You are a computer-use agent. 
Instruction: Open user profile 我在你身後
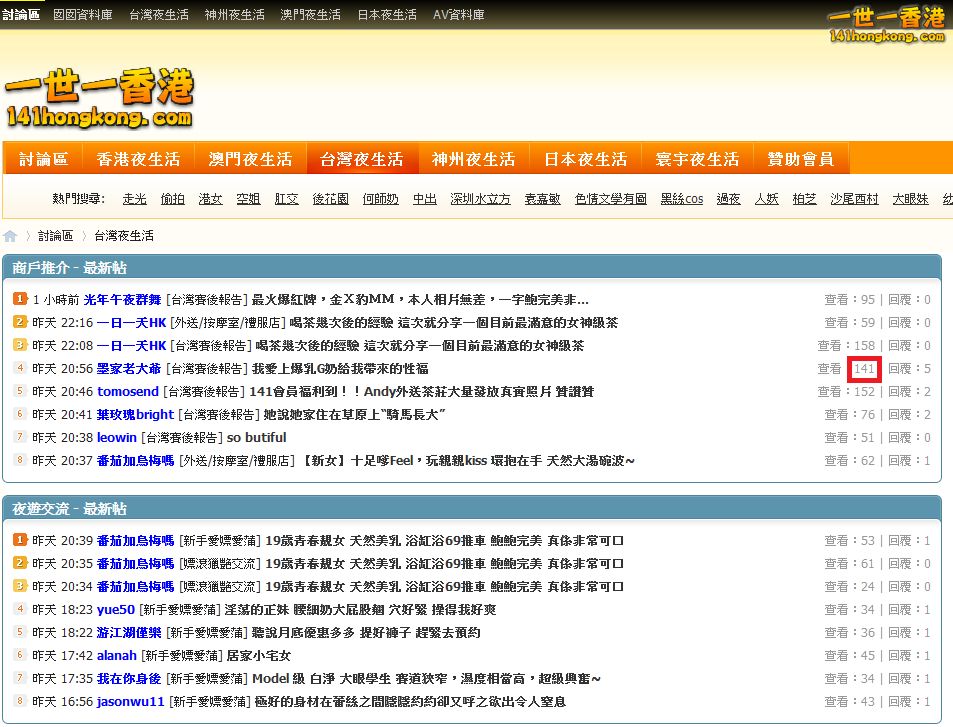(129, 679)
